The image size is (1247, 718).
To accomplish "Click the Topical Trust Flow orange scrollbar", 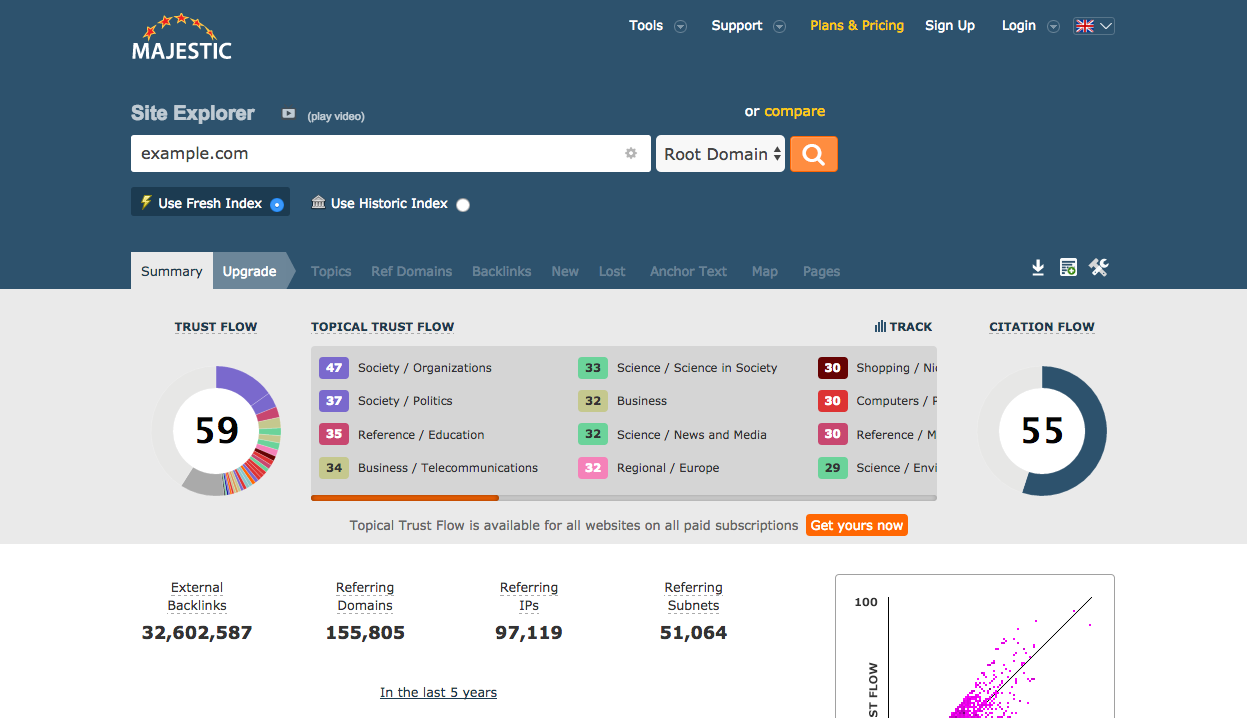I will [404, 497].
